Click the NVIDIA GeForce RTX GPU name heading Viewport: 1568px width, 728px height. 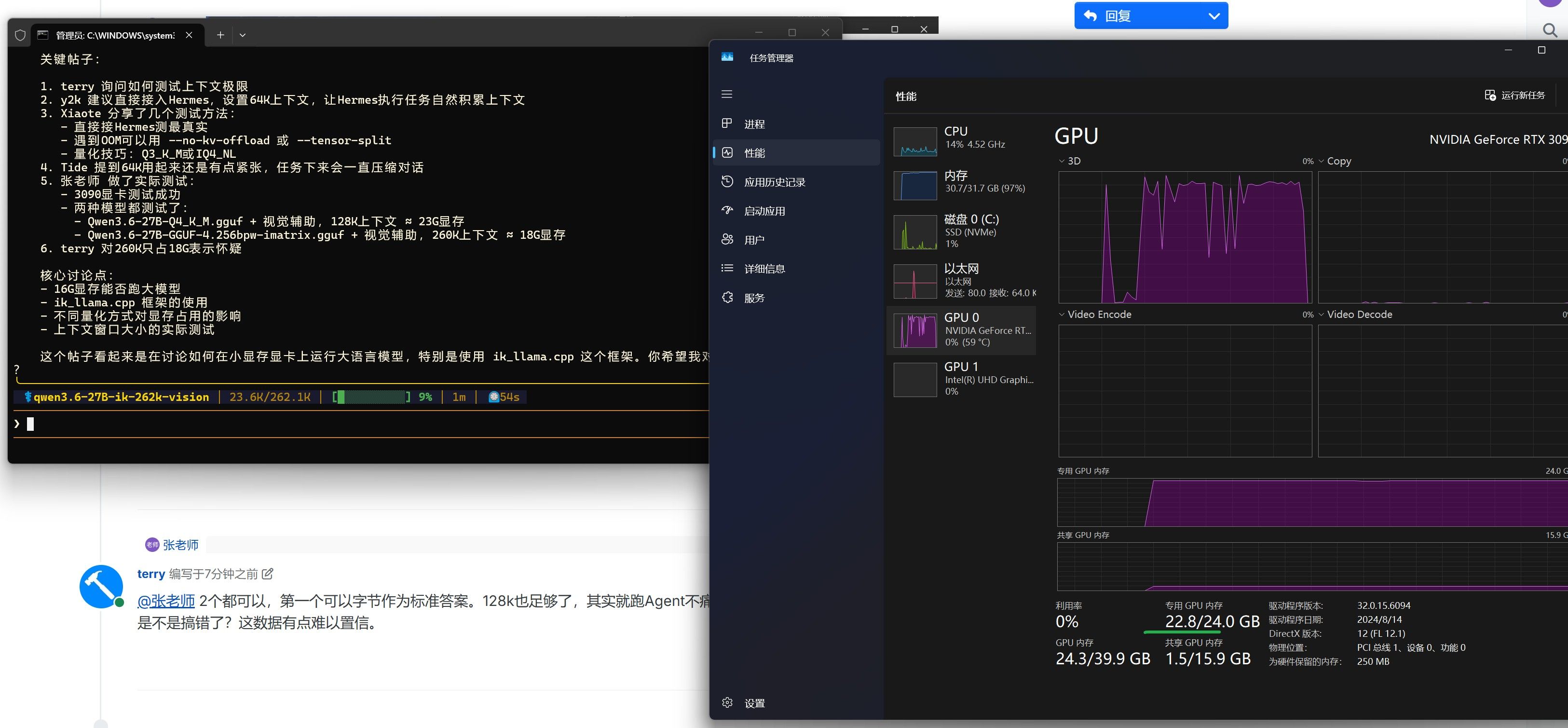point(1498,139)
